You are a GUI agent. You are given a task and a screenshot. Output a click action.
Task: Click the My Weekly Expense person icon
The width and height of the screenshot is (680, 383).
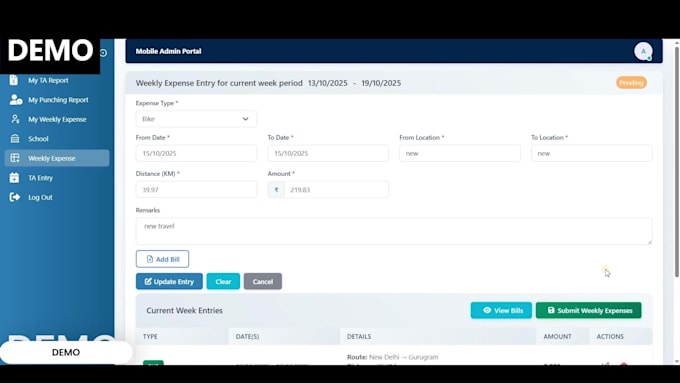(15, 119)
